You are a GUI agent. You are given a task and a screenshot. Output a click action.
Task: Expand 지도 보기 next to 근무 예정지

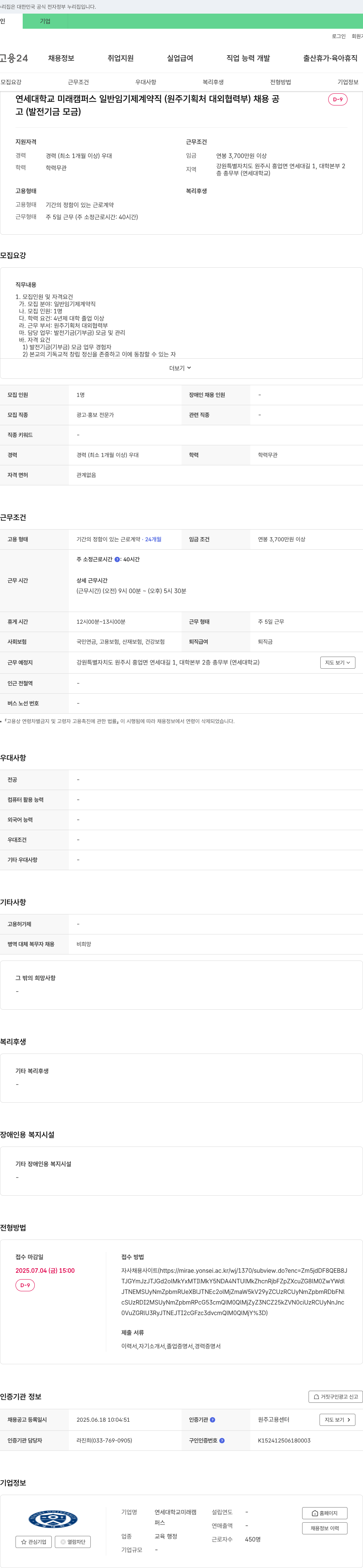pyautogui.click(x=337, y=662)
